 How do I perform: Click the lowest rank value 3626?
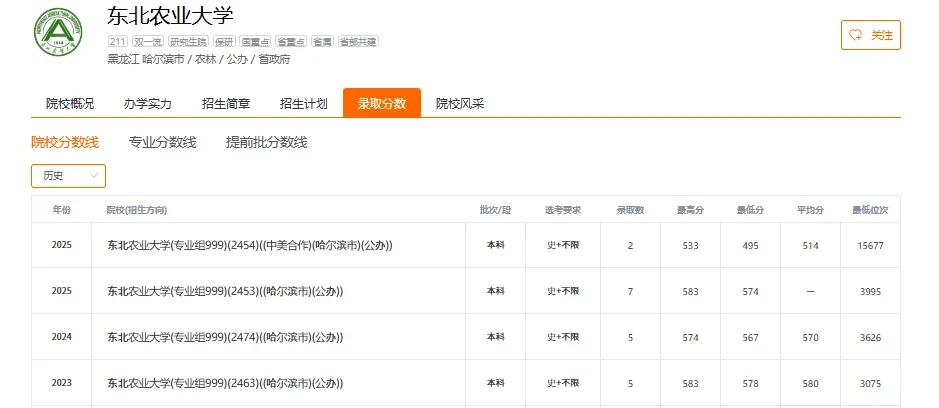[870, 338]
